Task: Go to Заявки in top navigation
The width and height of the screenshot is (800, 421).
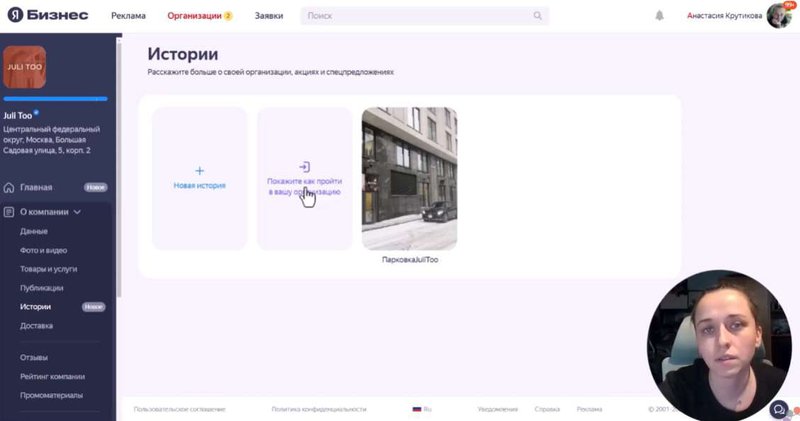Action: pos(268,16)
